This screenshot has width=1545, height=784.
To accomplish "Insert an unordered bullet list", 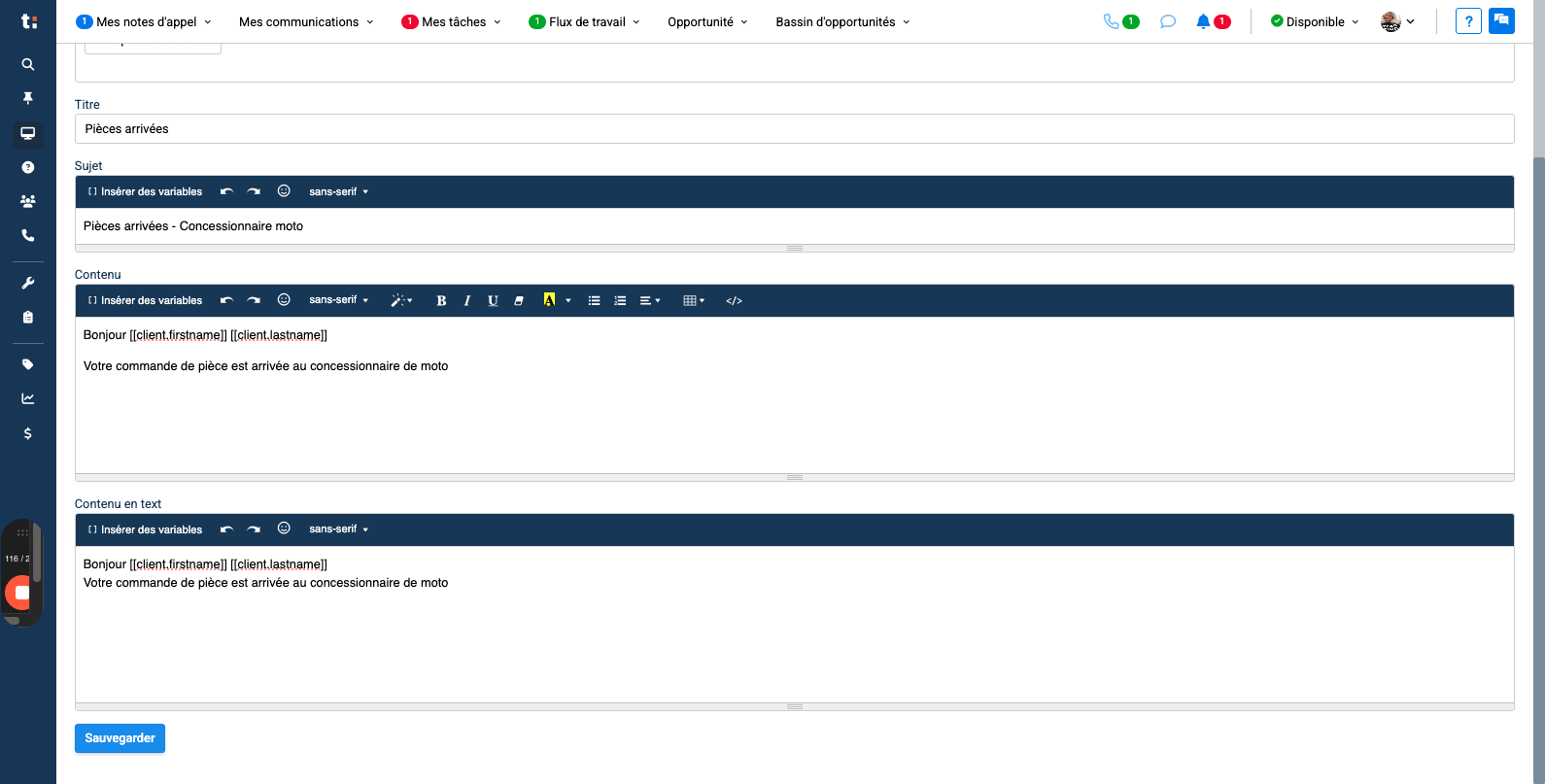I will pyautogui.click(x=594, y=301).
